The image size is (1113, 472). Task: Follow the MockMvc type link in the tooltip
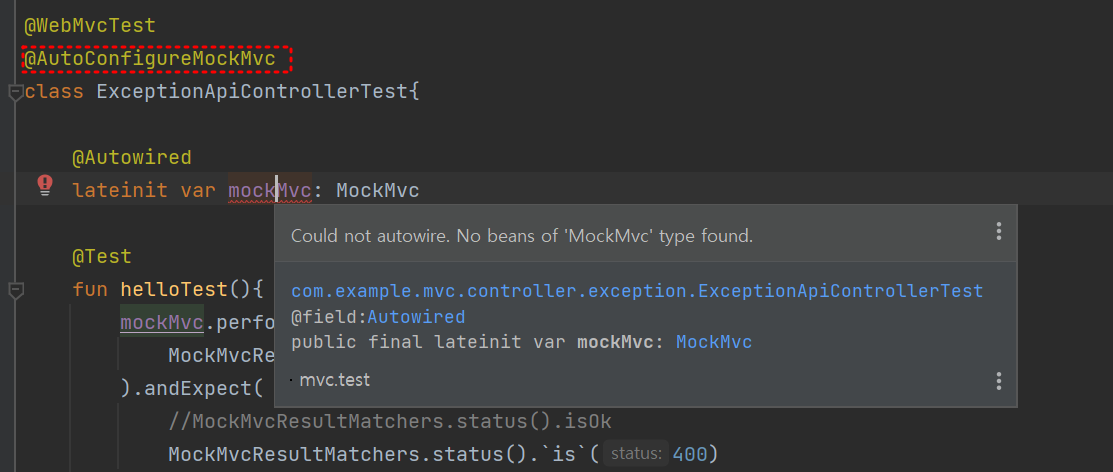(x=713, y=342)
